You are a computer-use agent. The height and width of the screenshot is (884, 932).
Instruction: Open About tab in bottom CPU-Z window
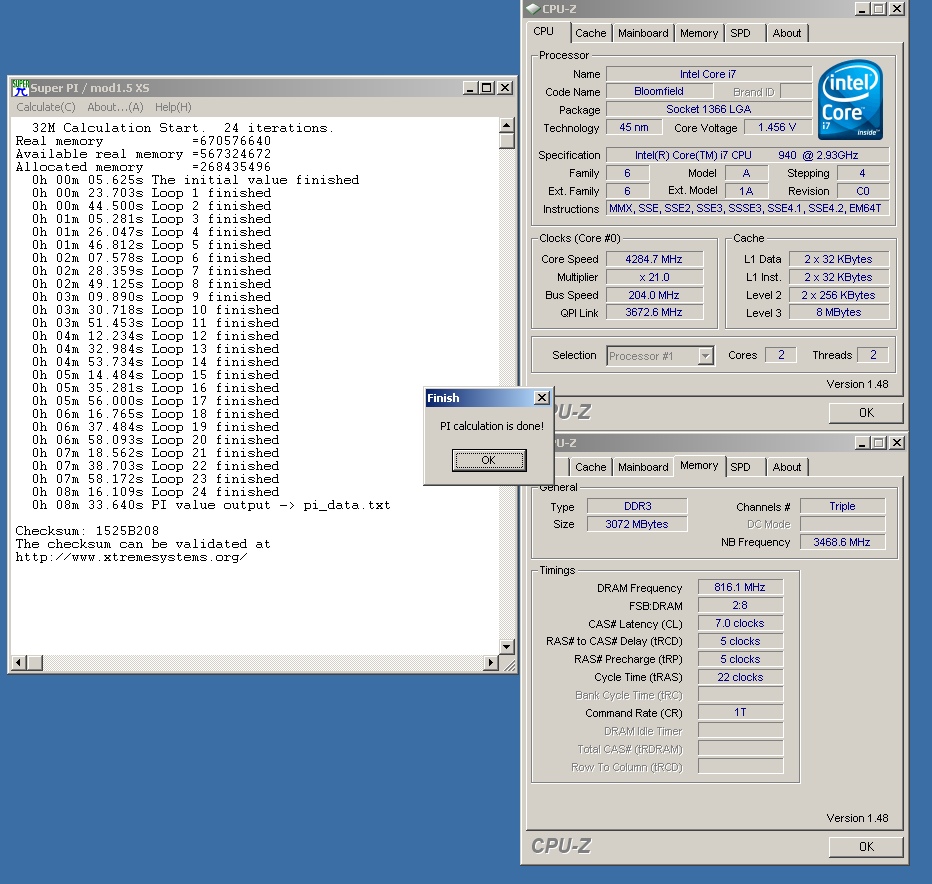[787, 467]
